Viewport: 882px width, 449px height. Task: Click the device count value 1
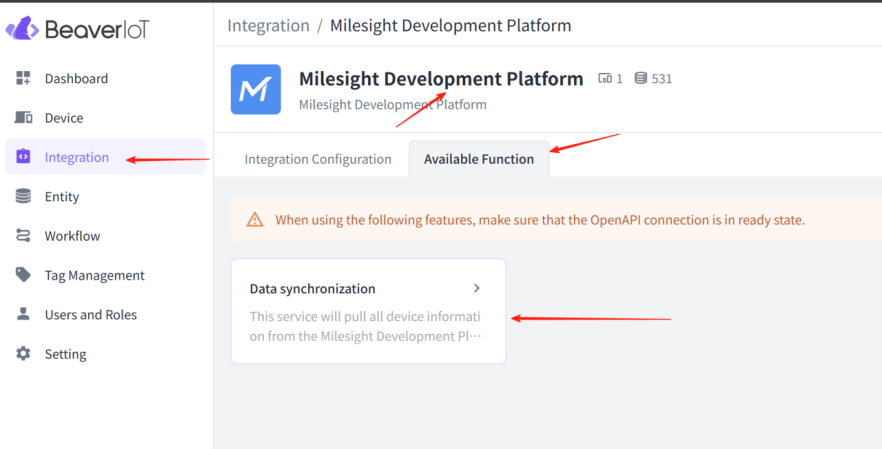tap(619, 79)
